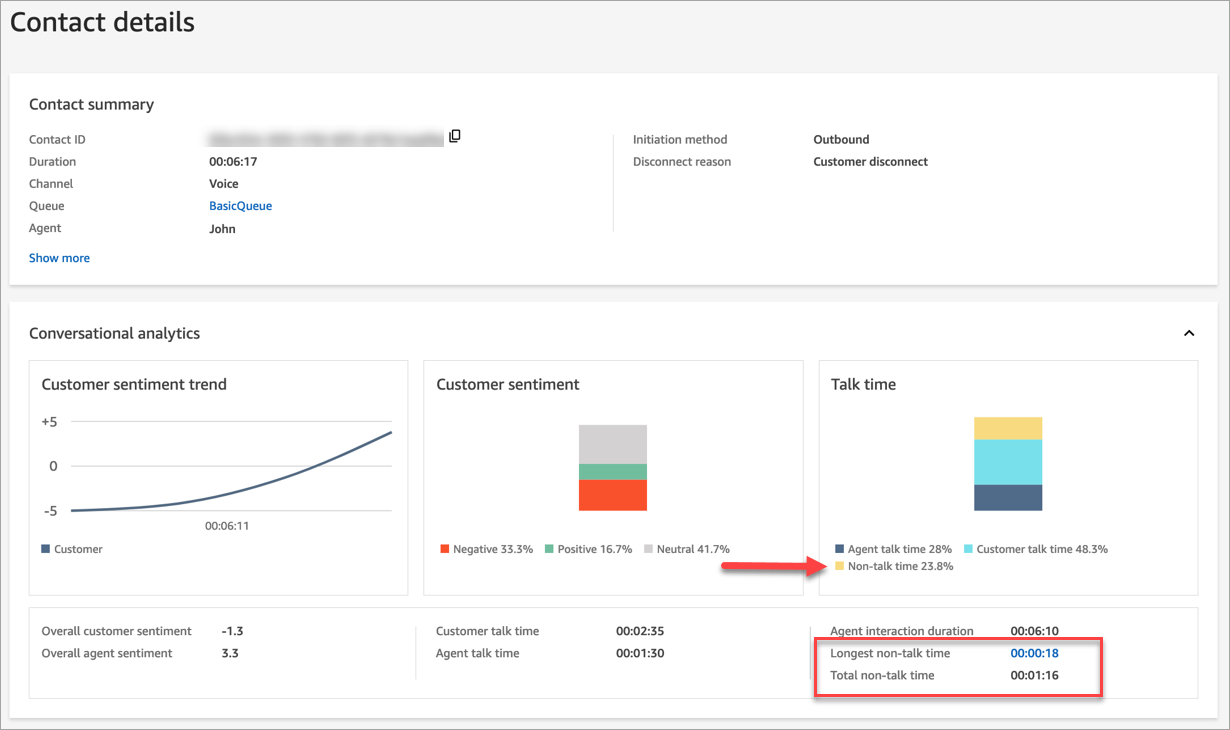Collapse the Conversational analytics section
This screenshot has height=730, width=1230.
click(1189, 333)
